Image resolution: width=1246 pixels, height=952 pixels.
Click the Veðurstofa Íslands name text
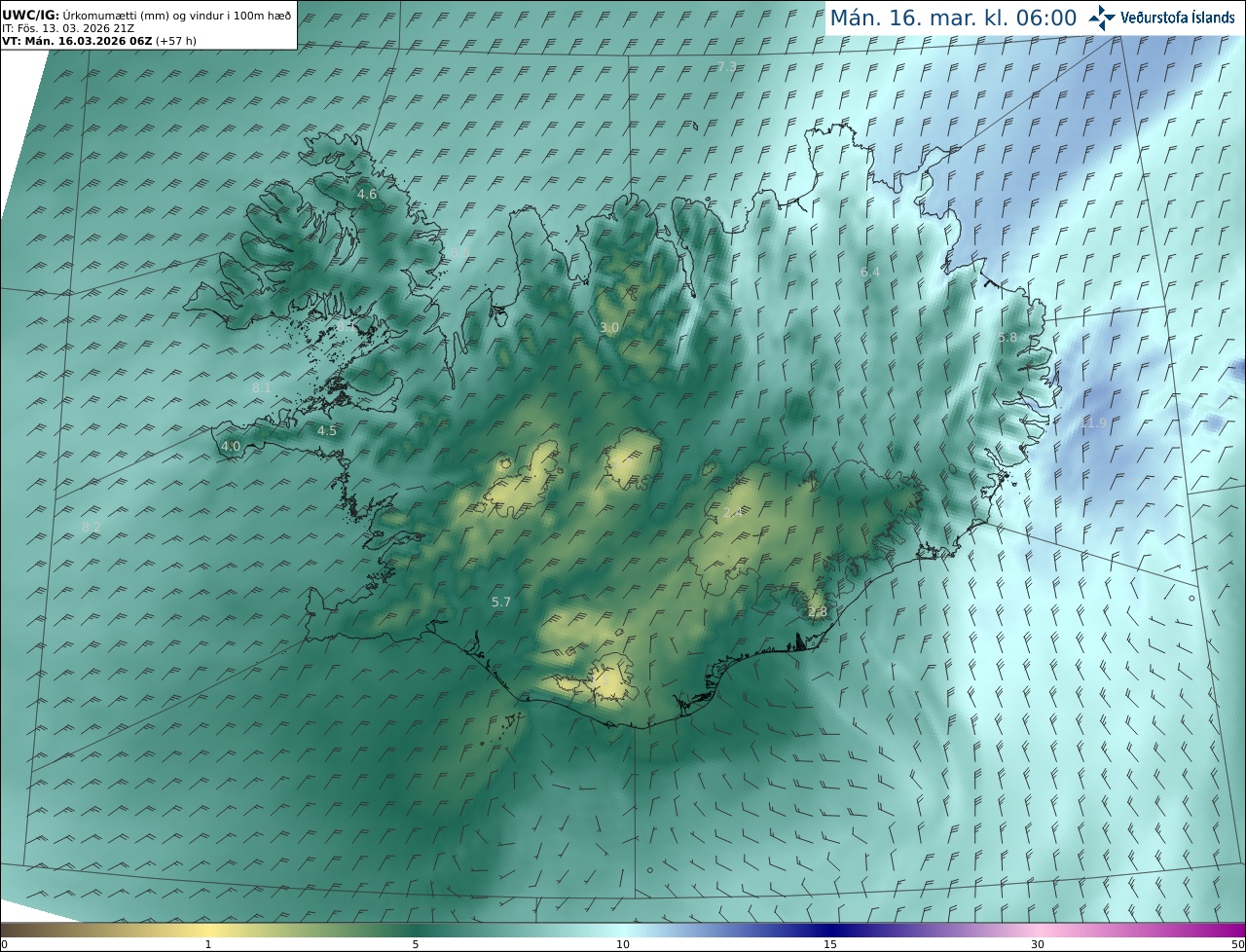1177,18
